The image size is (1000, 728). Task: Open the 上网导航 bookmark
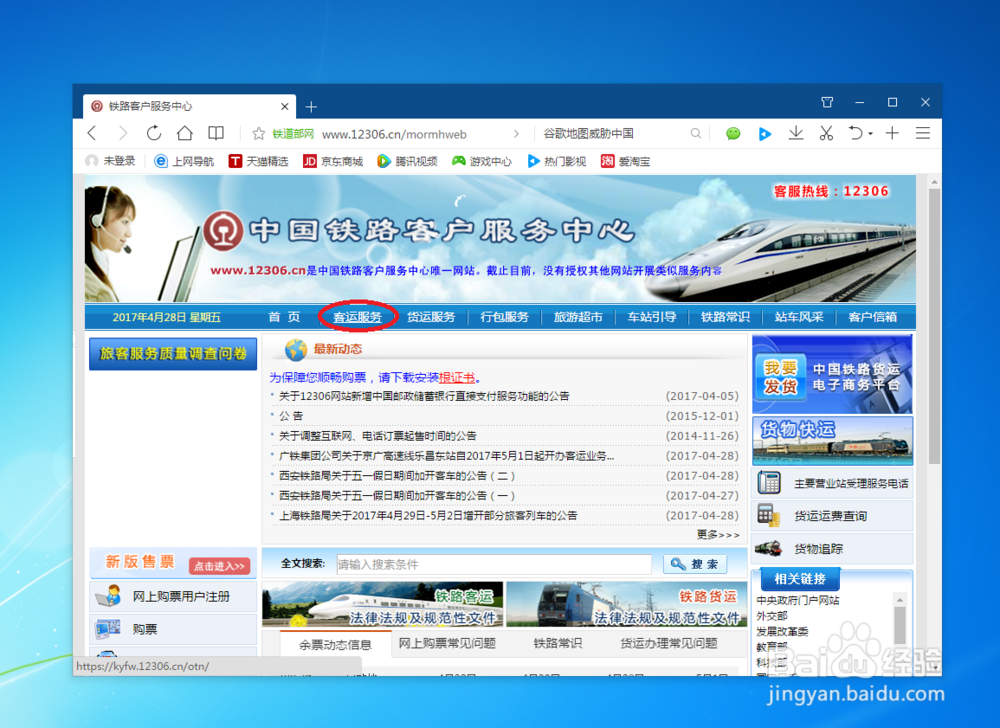point(184,161)
